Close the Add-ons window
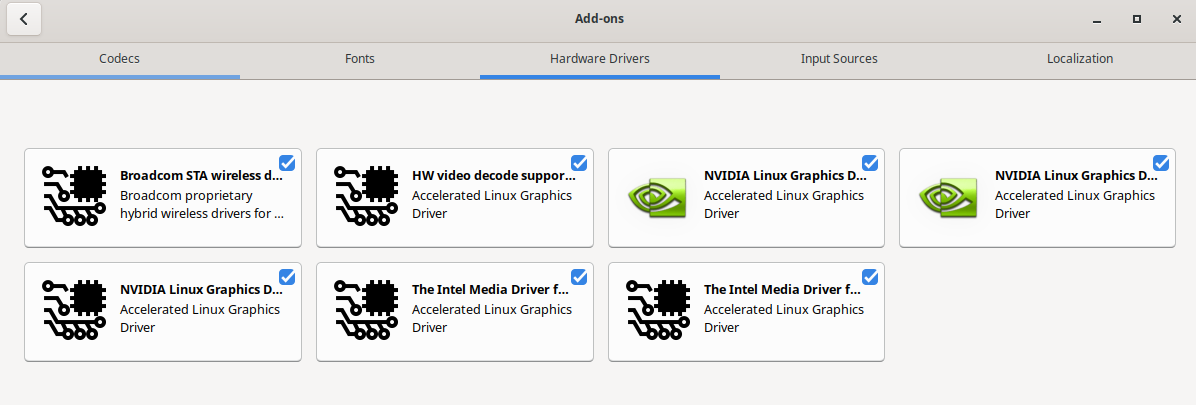 click(x=1176, y=19)
